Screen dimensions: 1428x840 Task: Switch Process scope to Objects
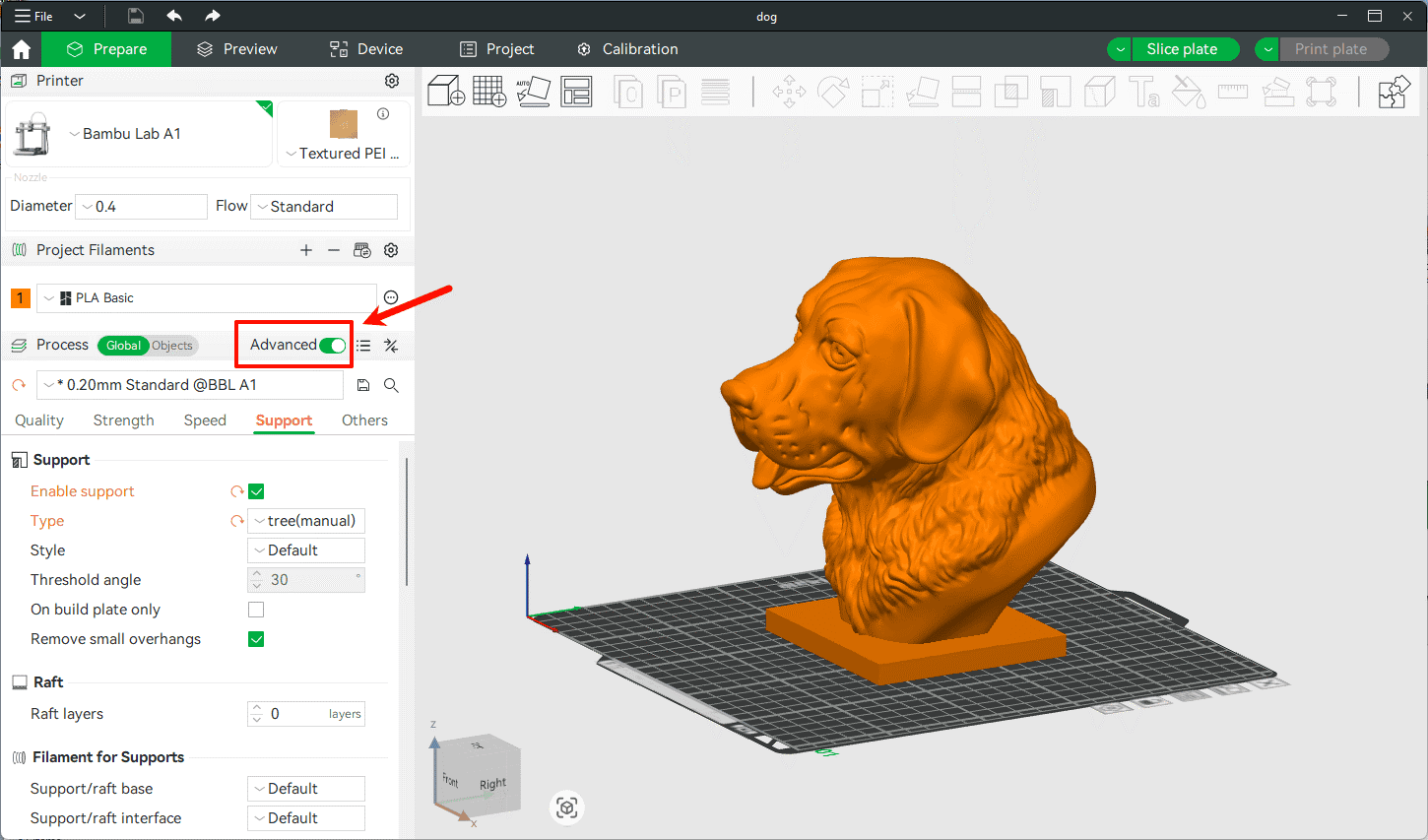point(172,346)
